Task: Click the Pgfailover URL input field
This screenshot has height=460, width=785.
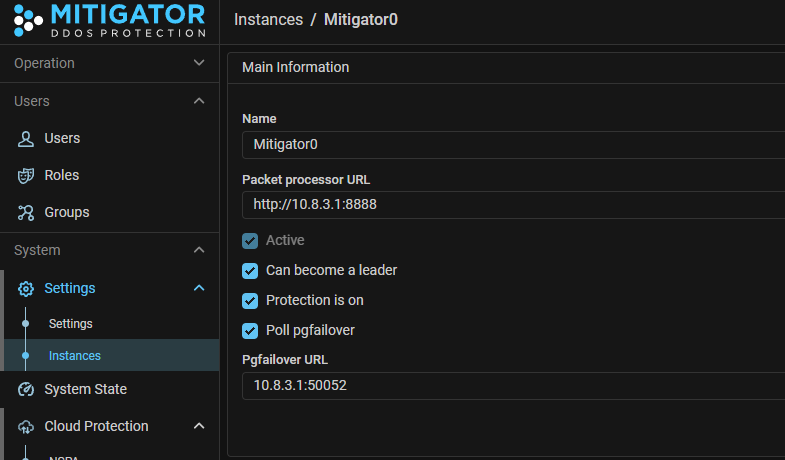Action: tap(512, 386)
